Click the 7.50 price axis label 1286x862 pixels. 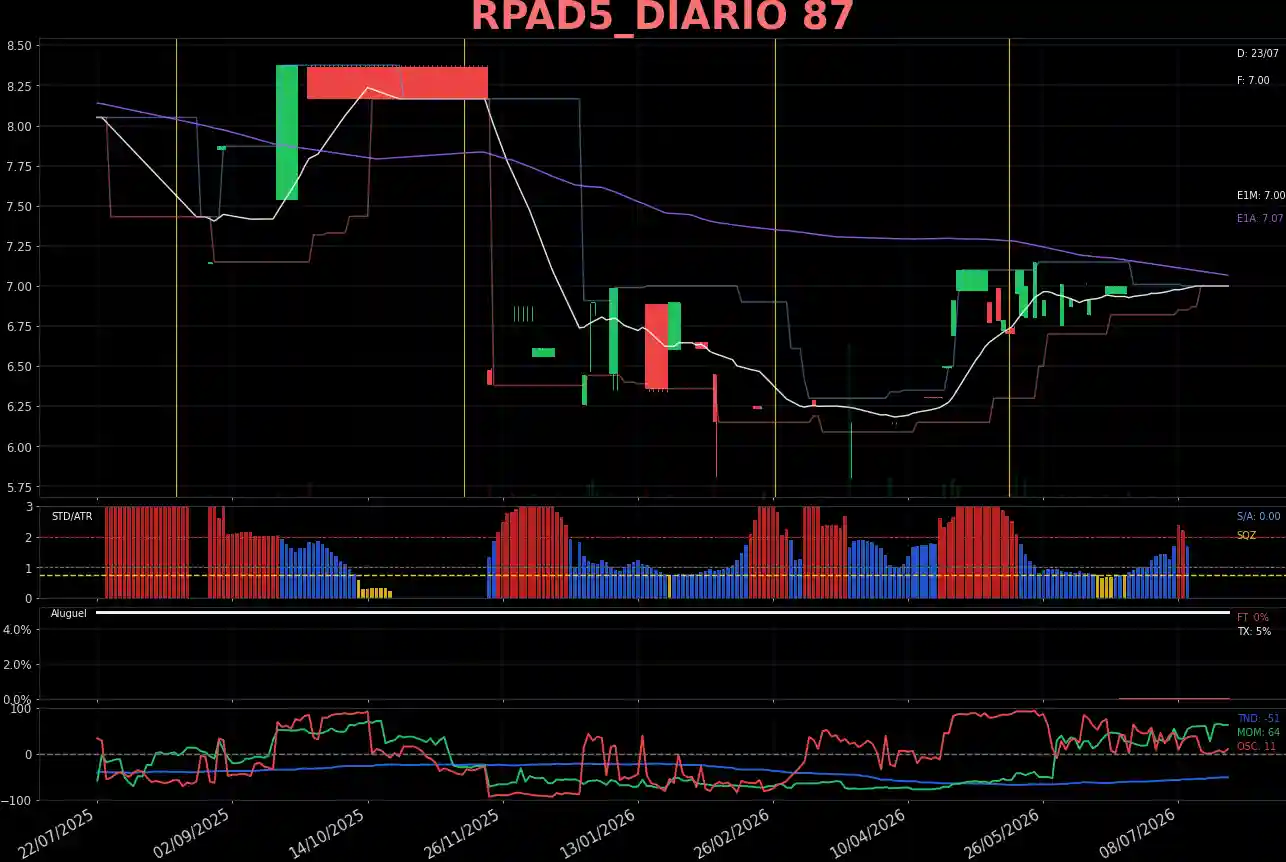19,206
